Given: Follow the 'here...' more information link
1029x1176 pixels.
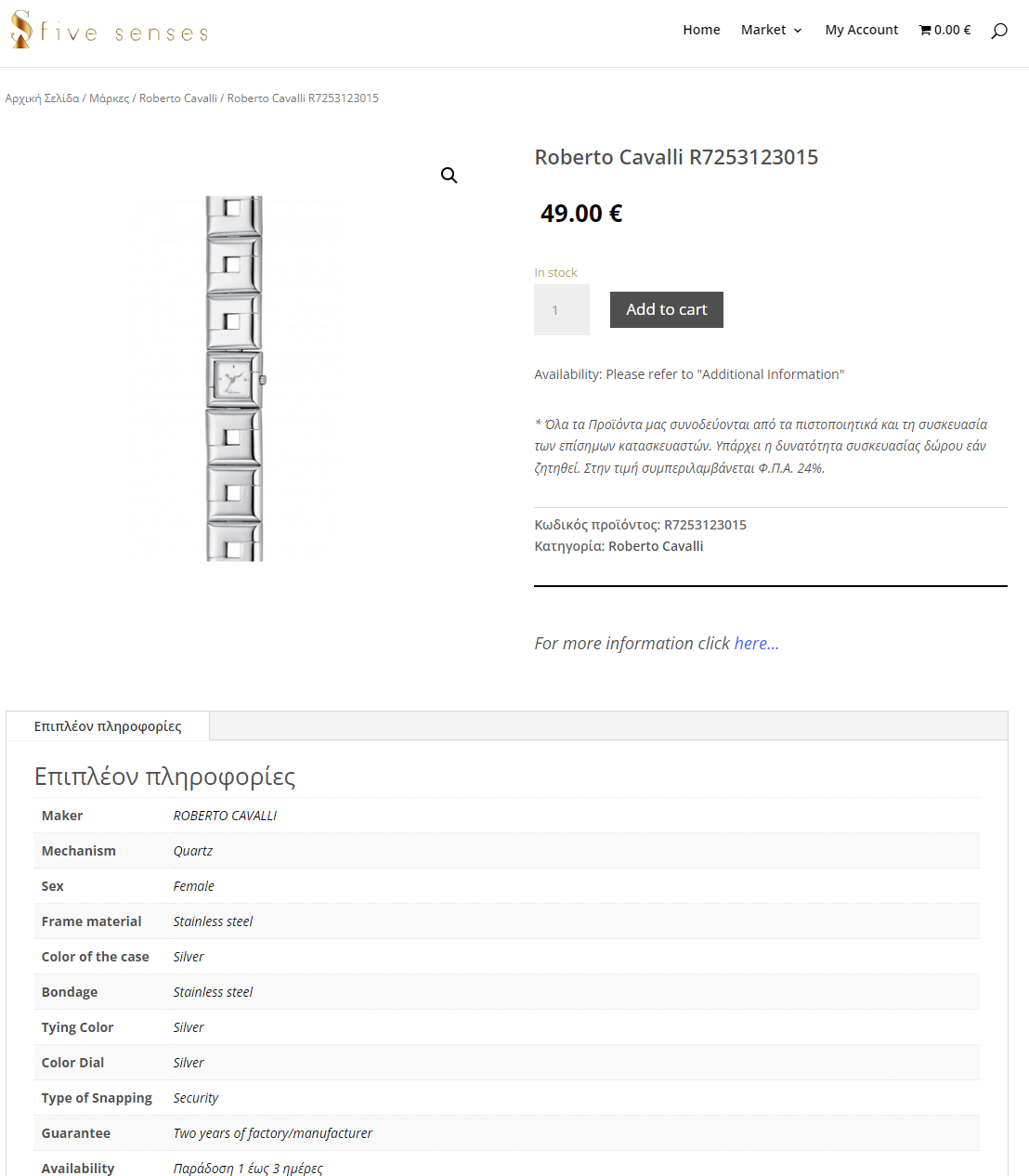Looking at the screenshot, I should pos(756,643).
